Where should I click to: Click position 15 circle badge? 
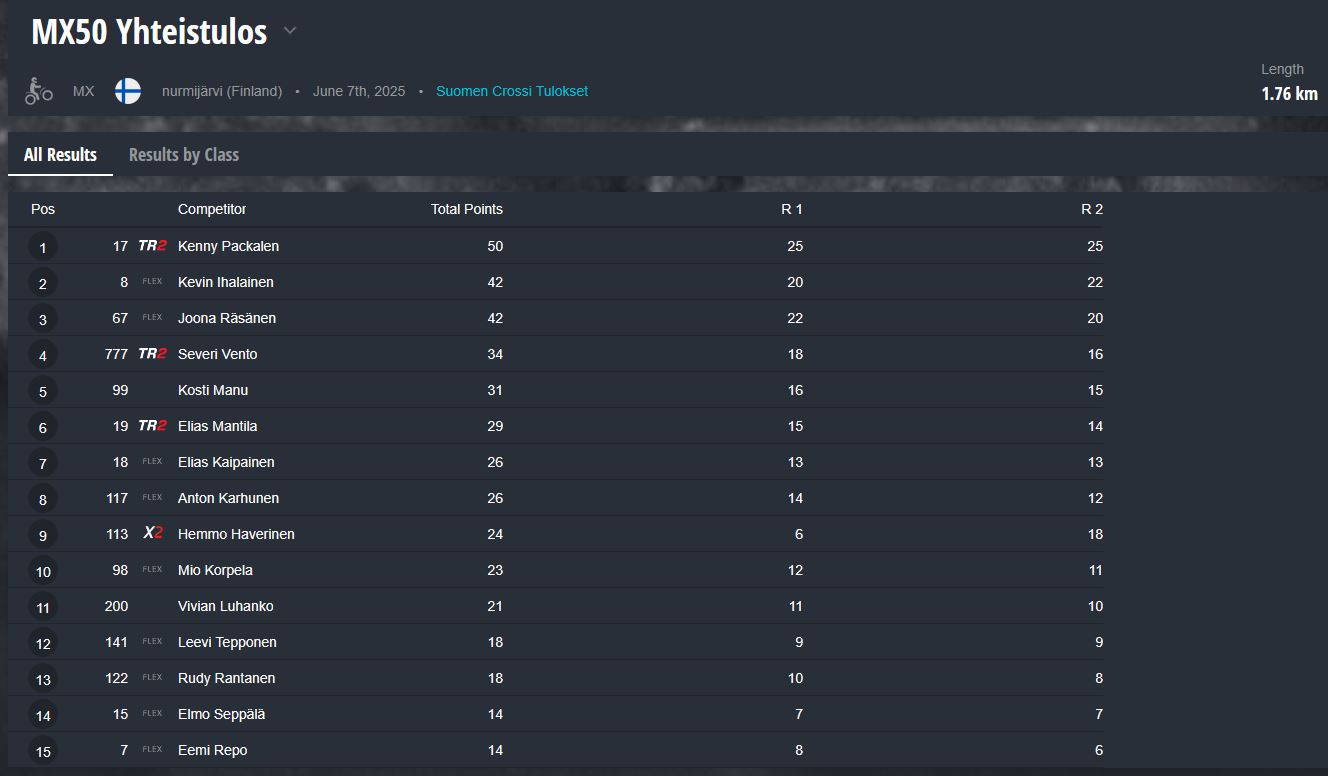[x=42, y=751]
